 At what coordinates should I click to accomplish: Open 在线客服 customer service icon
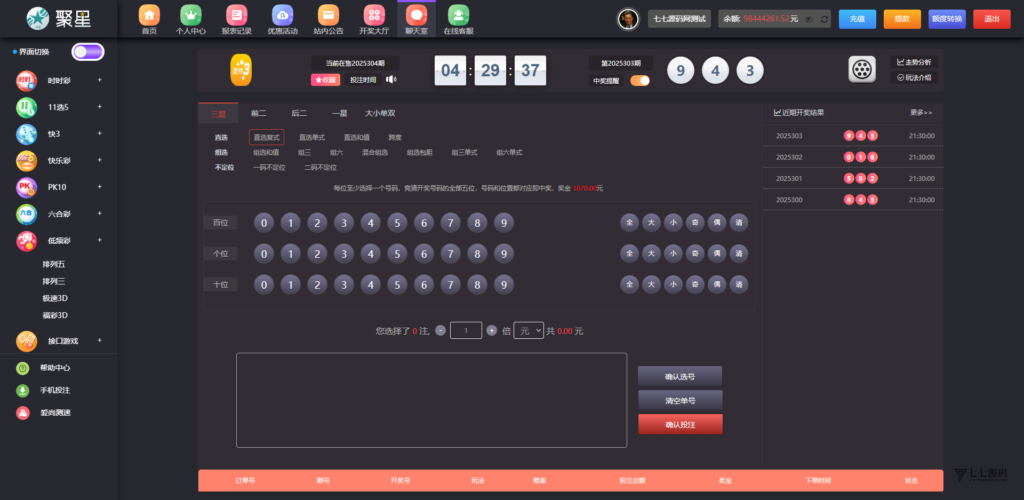(x=457, y=16)
